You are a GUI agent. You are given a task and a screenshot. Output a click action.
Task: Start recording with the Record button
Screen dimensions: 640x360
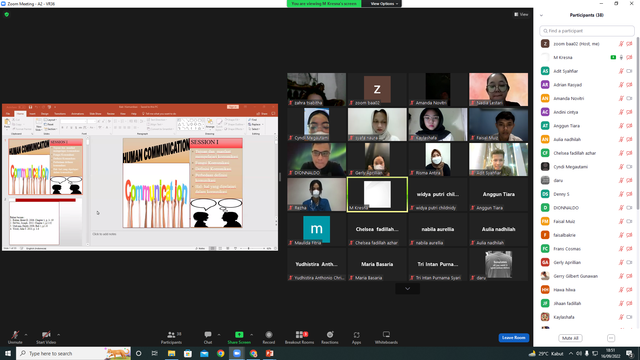tap(269, 337)
